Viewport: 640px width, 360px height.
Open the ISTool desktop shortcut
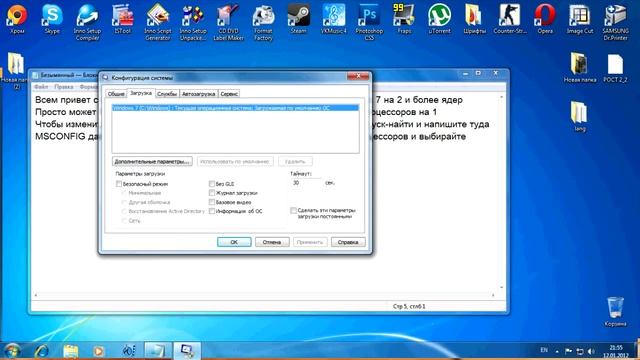point(122,18)
